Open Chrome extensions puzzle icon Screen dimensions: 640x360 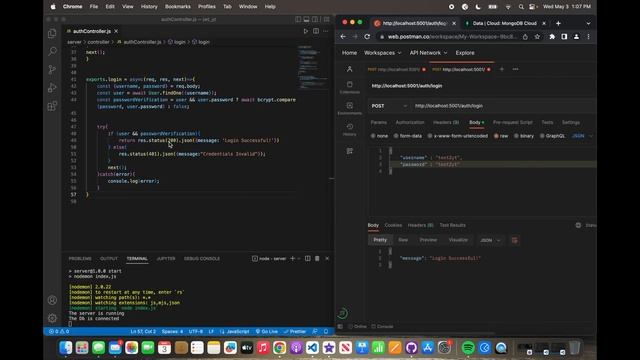click(552, 37)
